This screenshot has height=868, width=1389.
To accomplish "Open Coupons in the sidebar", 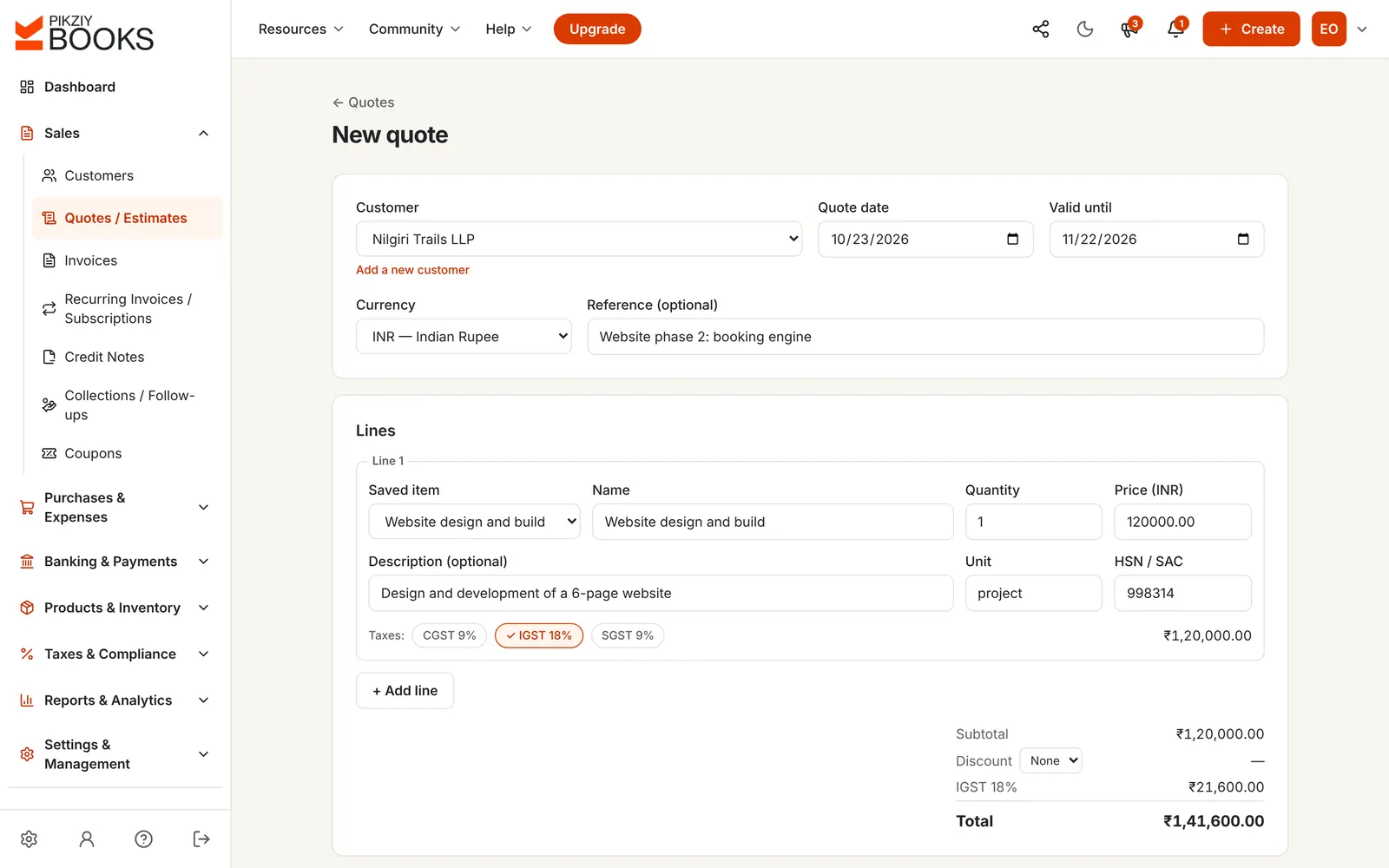I will [127, 453].
